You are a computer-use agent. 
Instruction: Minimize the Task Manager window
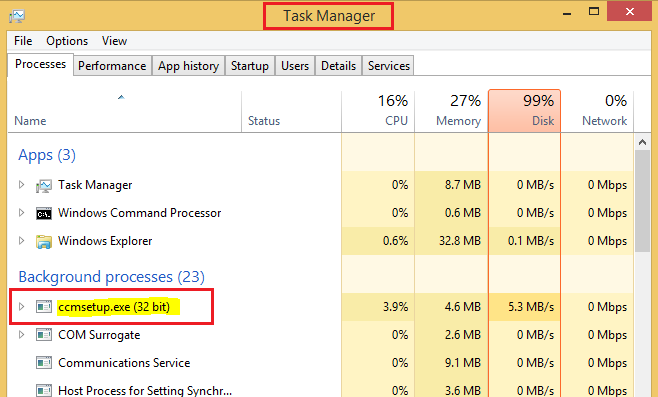tap(567, 12)
